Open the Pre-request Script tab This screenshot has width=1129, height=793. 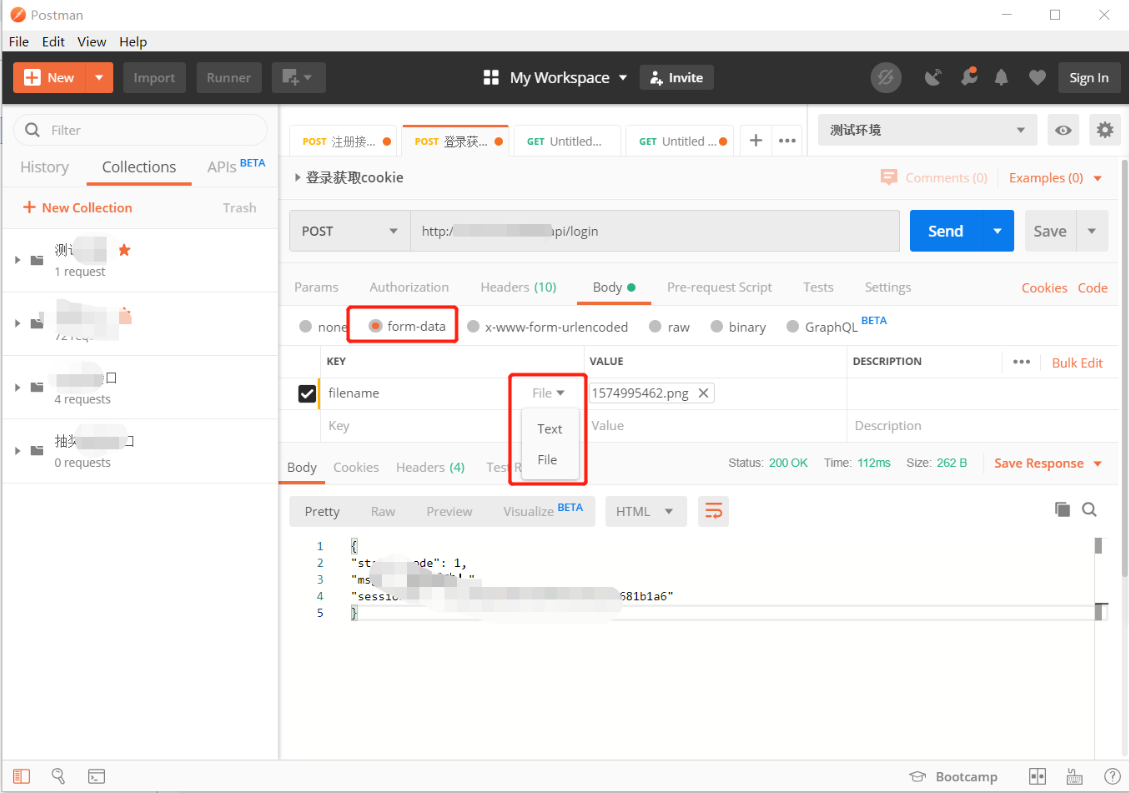click(x=719, y=287)
